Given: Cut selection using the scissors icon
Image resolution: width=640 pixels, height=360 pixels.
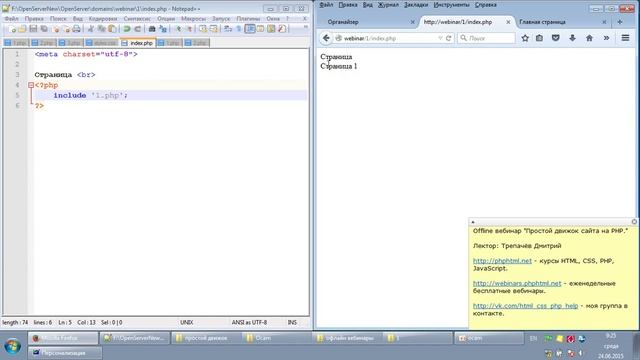Looking at the screenshot, I should coord(91,29).
